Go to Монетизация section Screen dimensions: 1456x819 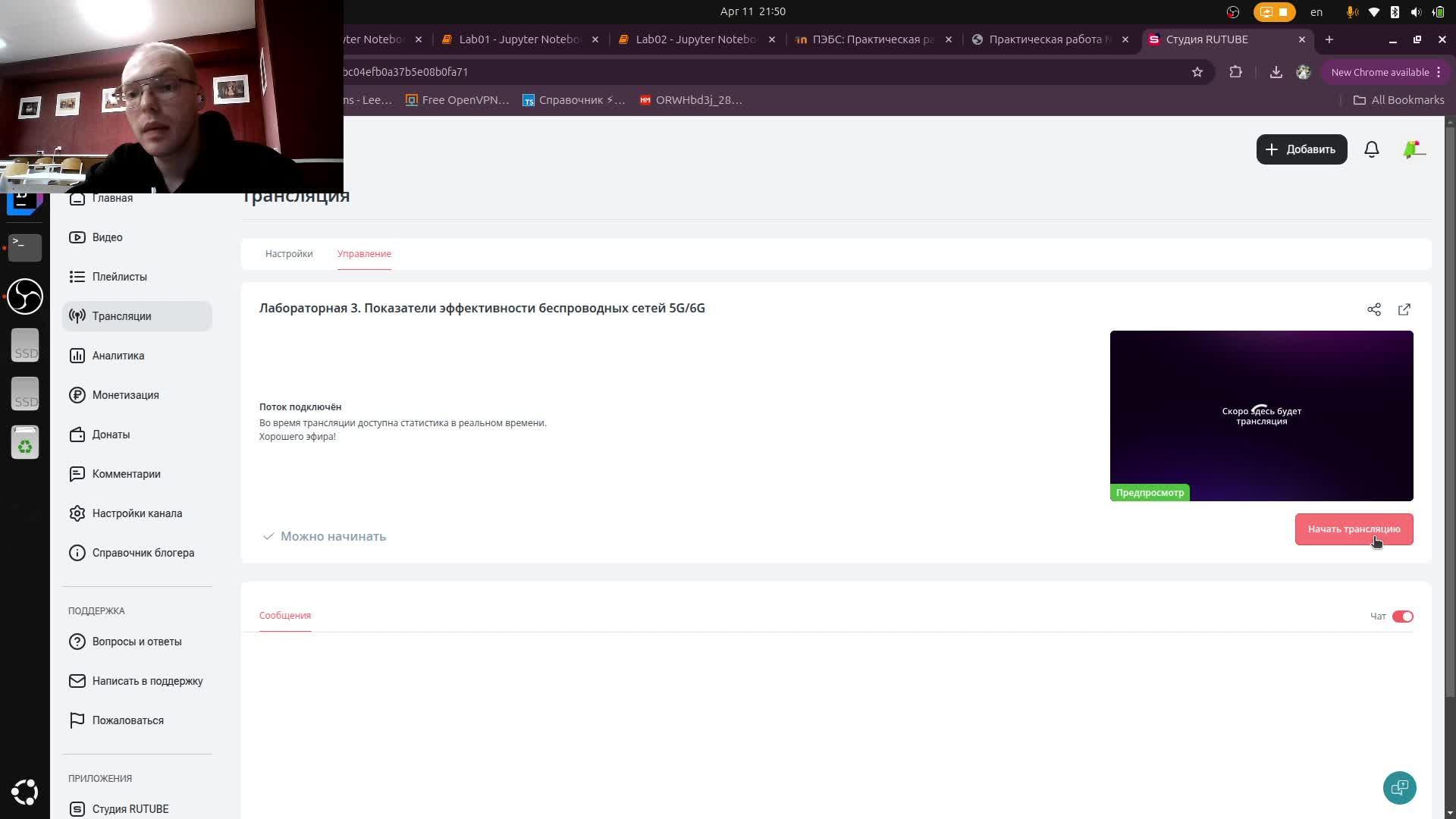[125, 395]
